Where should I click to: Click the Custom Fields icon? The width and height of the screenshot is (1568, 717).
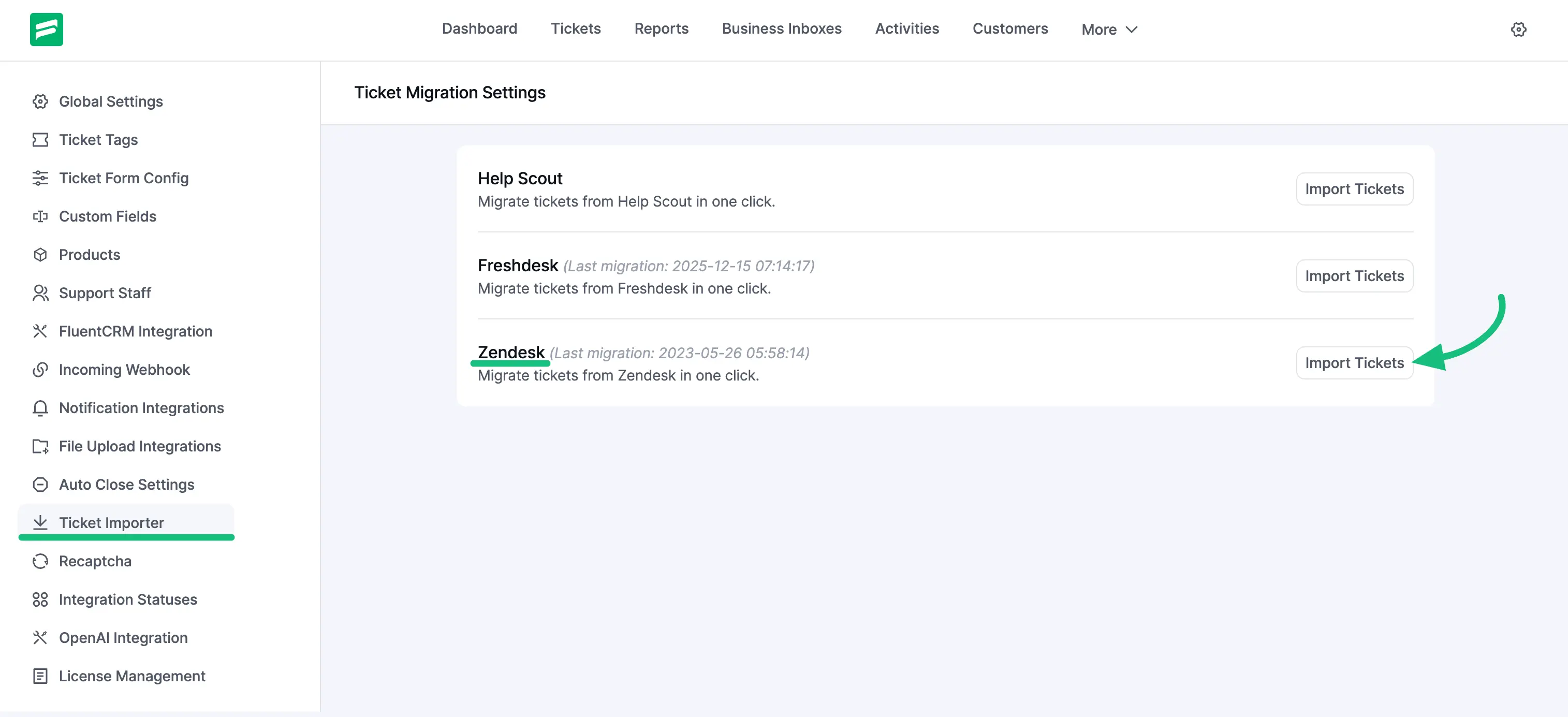coord(40,216)
